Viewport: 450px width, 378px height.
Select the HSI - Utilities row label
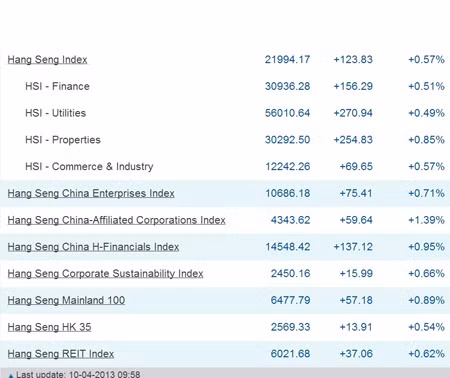point(56,113)
